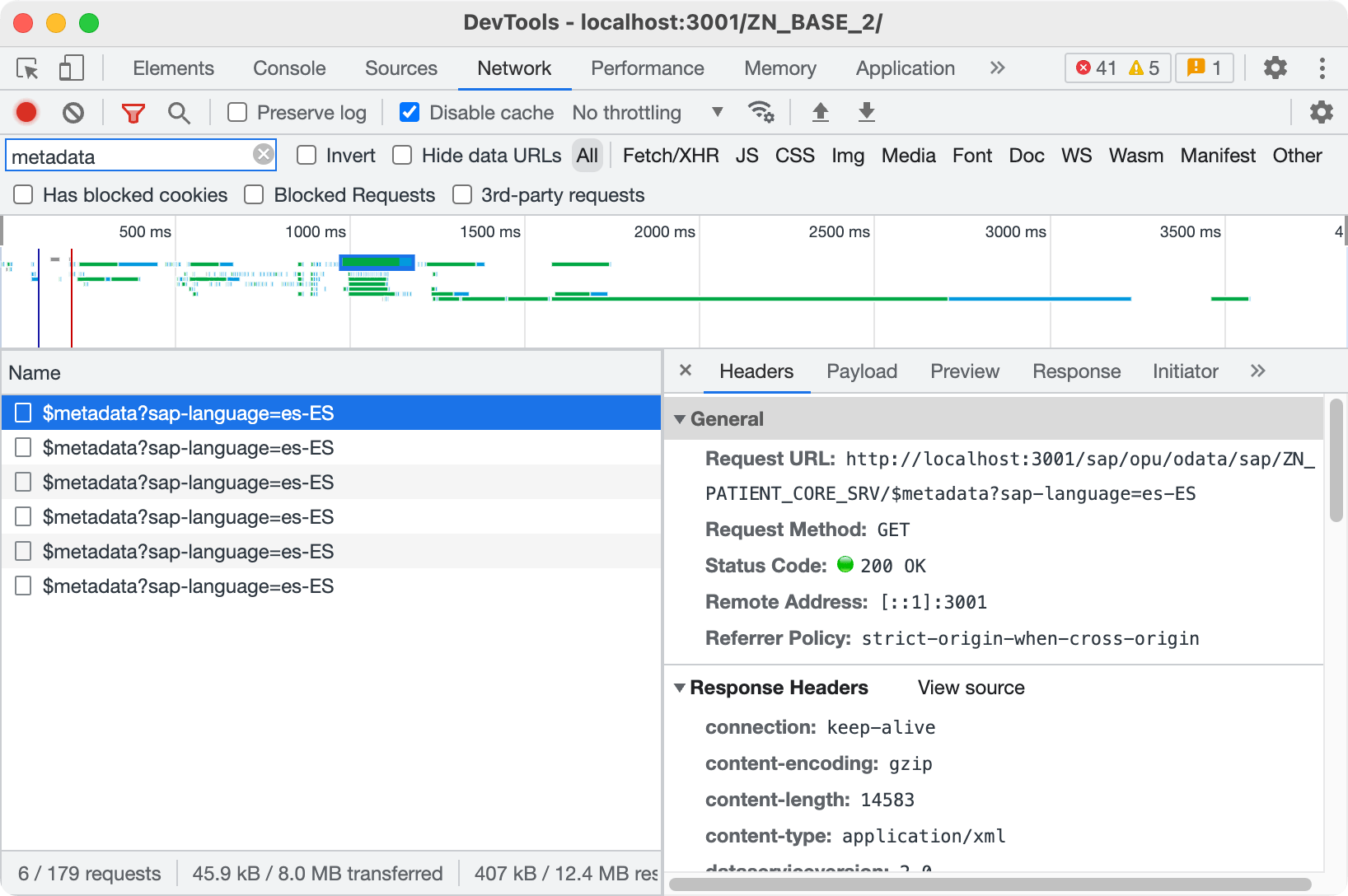Click View source next to Response Headers

(971, 688)
